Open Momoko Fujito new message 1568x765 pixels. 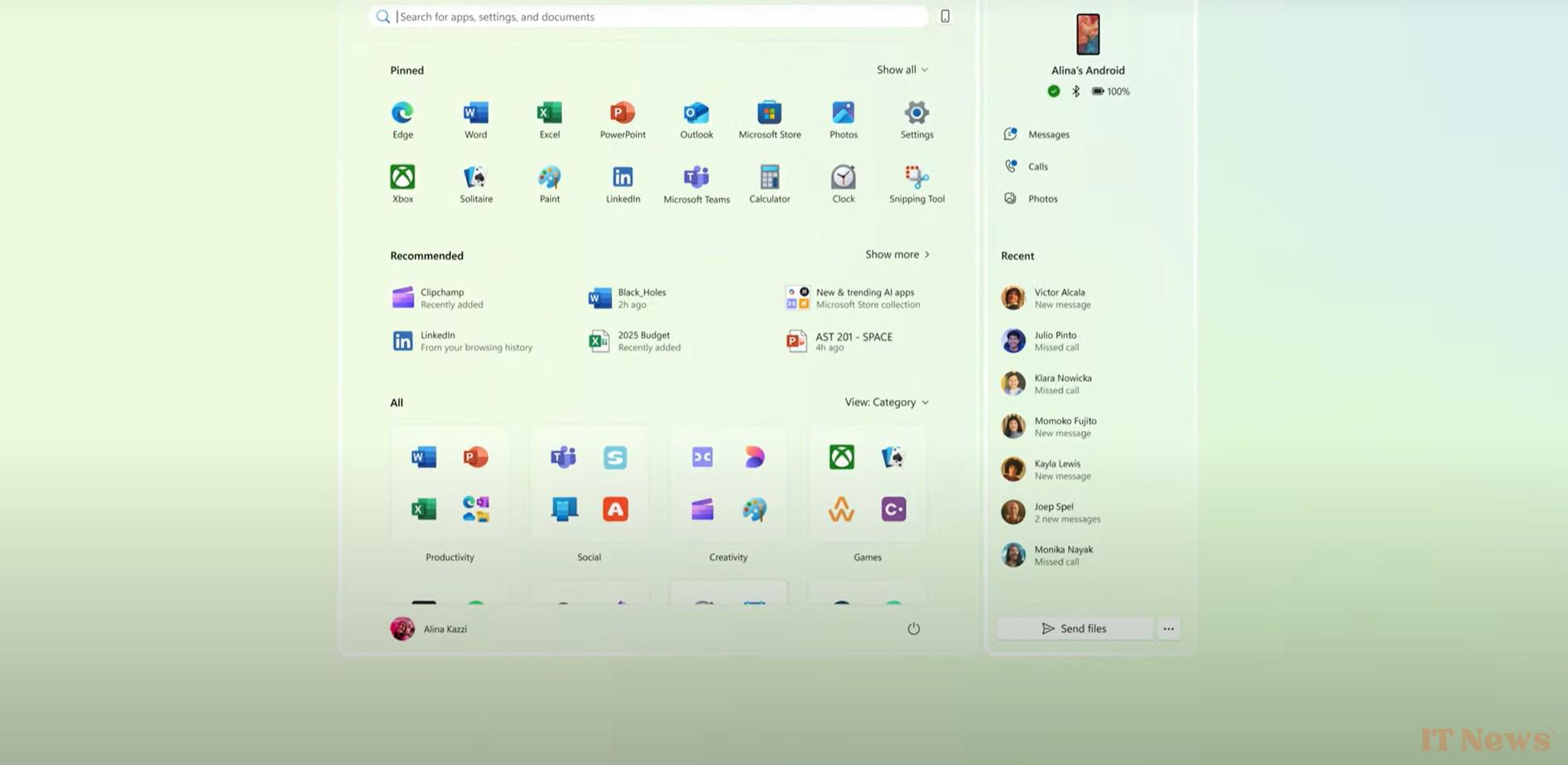pos(1050,427)
